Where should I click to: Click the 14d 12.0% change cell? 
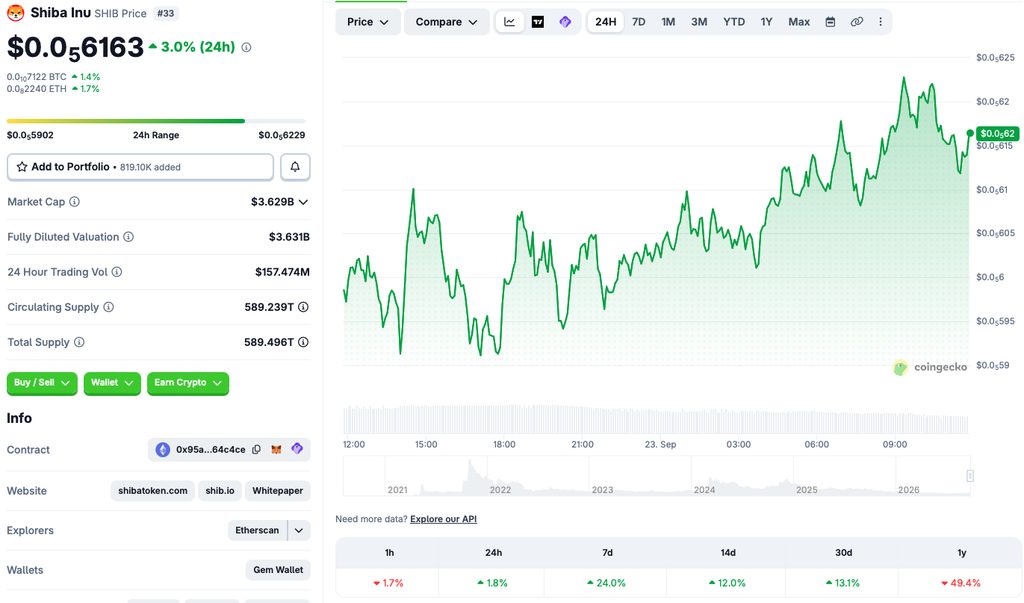[727, 583]
